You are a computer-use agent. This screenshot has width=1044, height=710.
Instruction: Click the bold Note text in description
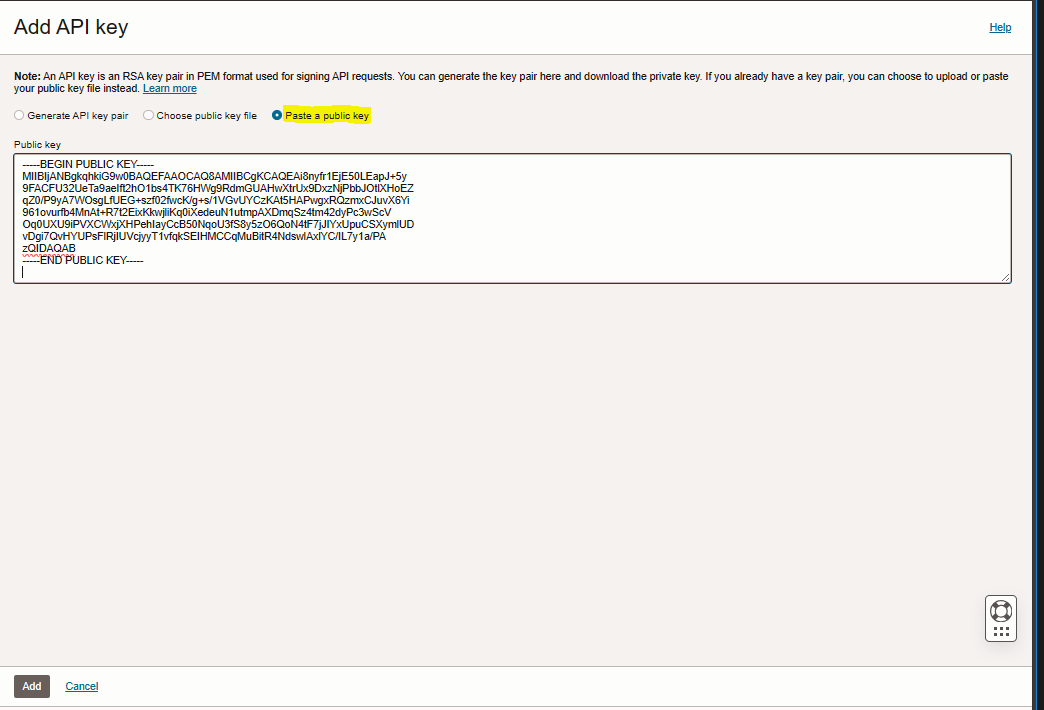point(26,76)
